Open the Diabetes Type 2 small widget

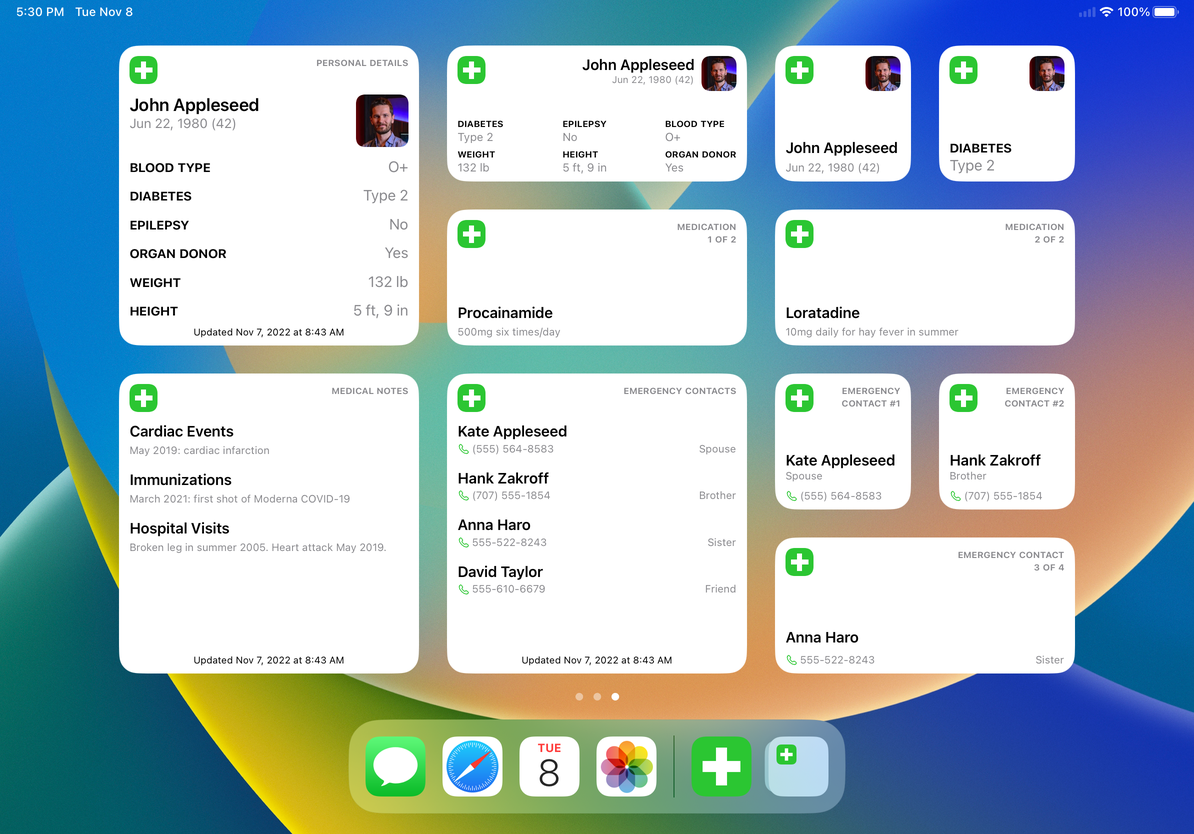coord(1007,113)
